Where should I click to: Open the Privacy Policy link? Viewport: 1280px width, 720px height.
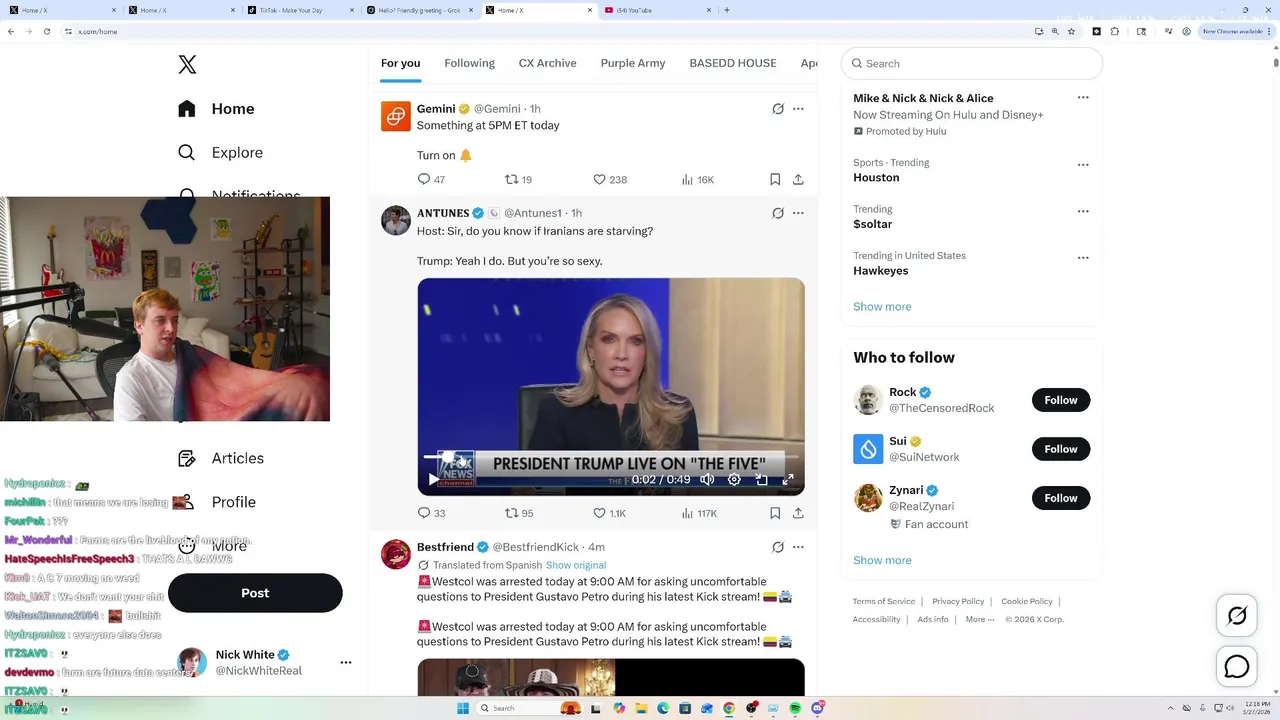coord(958,601)
